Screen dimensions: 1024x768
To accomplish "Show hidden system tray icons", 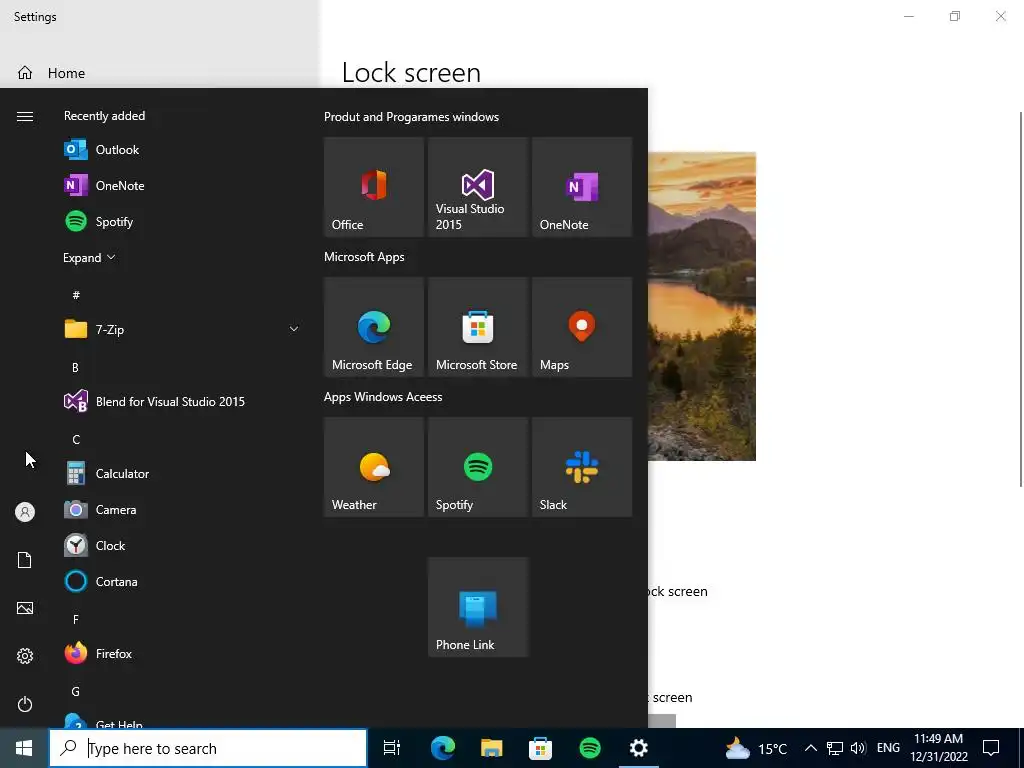I will click(810, 748).
